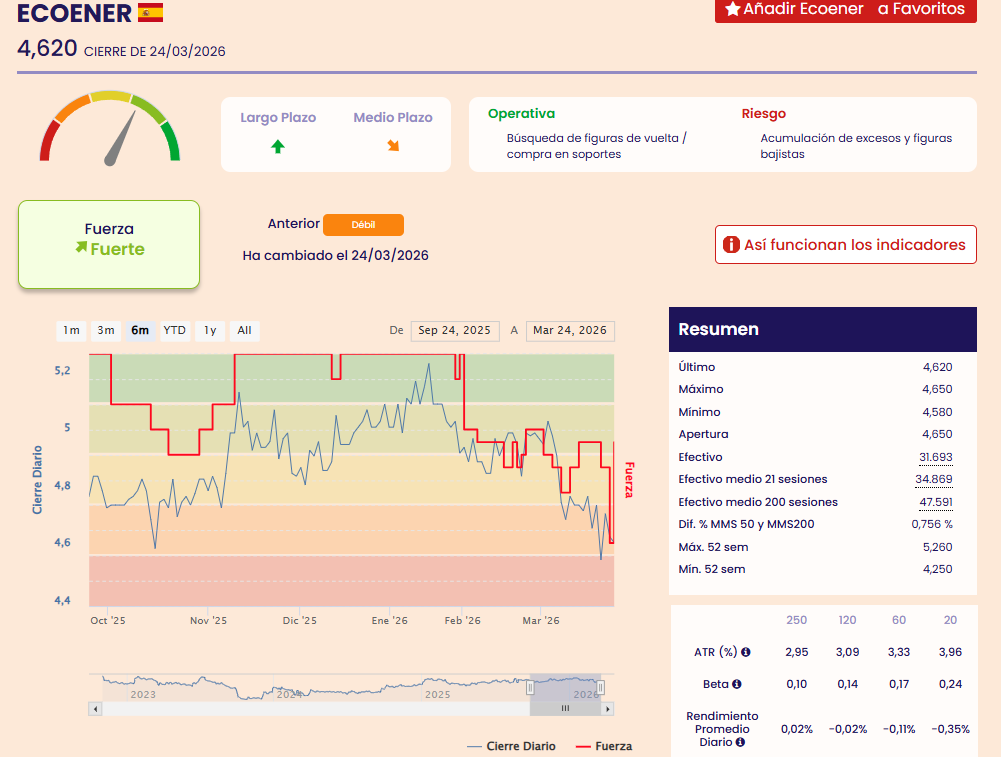Click the Beta value 0,24
This screenshot has width=1001, height=757.
tap(951, 684)
